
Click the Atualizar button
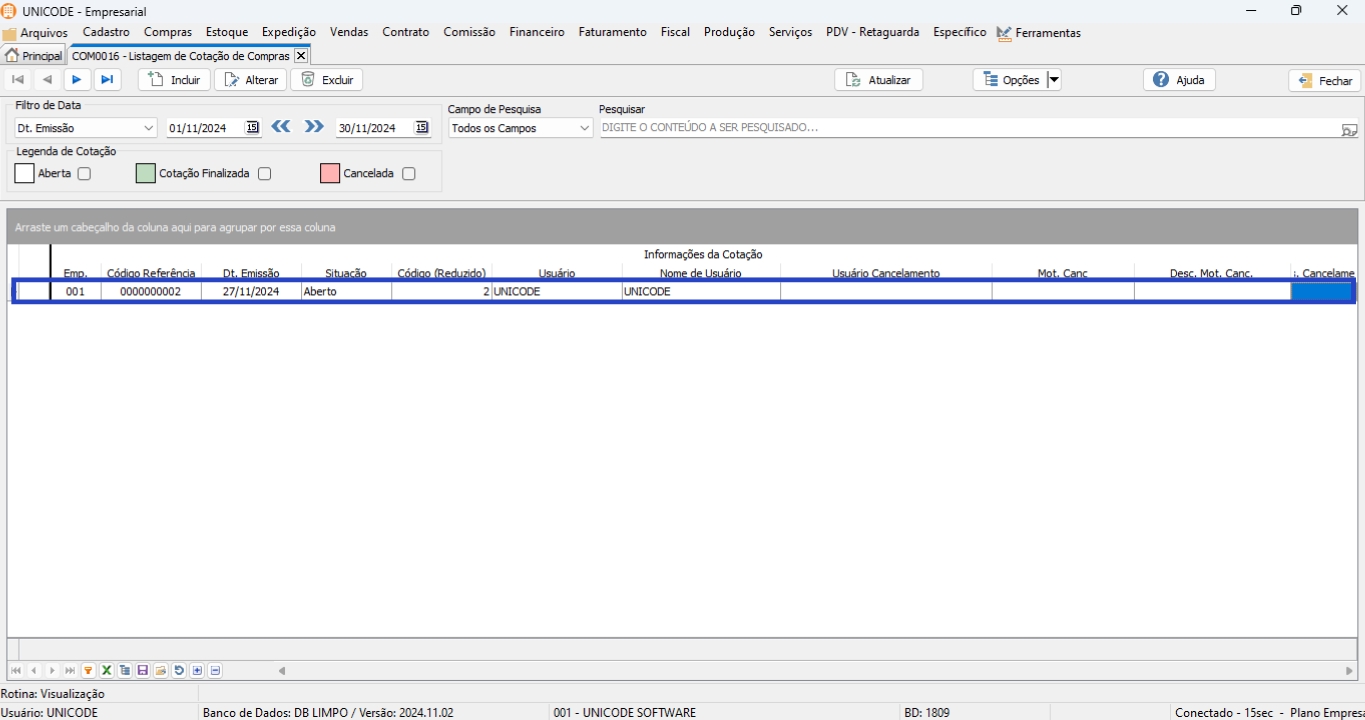[878, 80]
